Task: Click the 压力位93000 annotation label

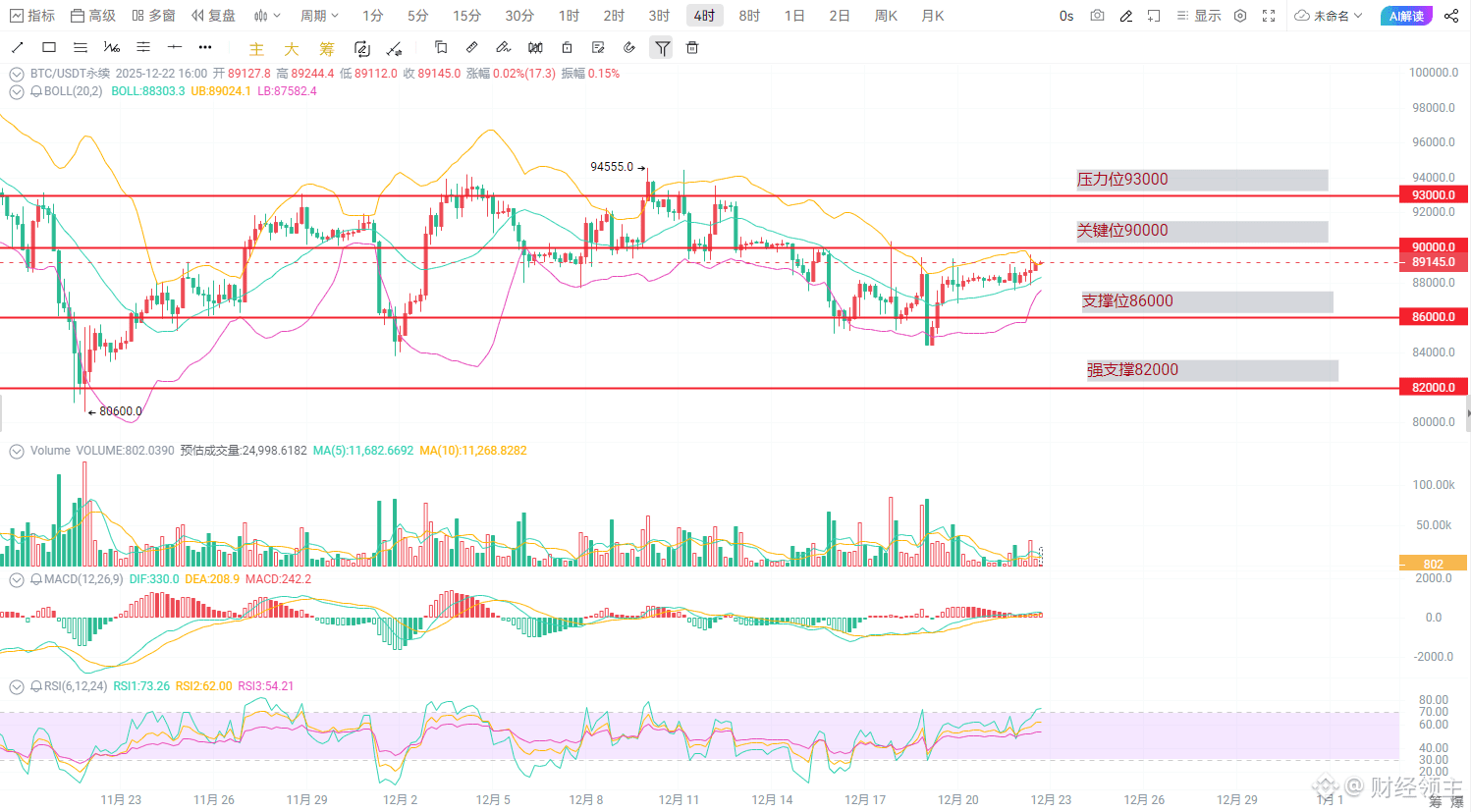Action: [1202, 180]
